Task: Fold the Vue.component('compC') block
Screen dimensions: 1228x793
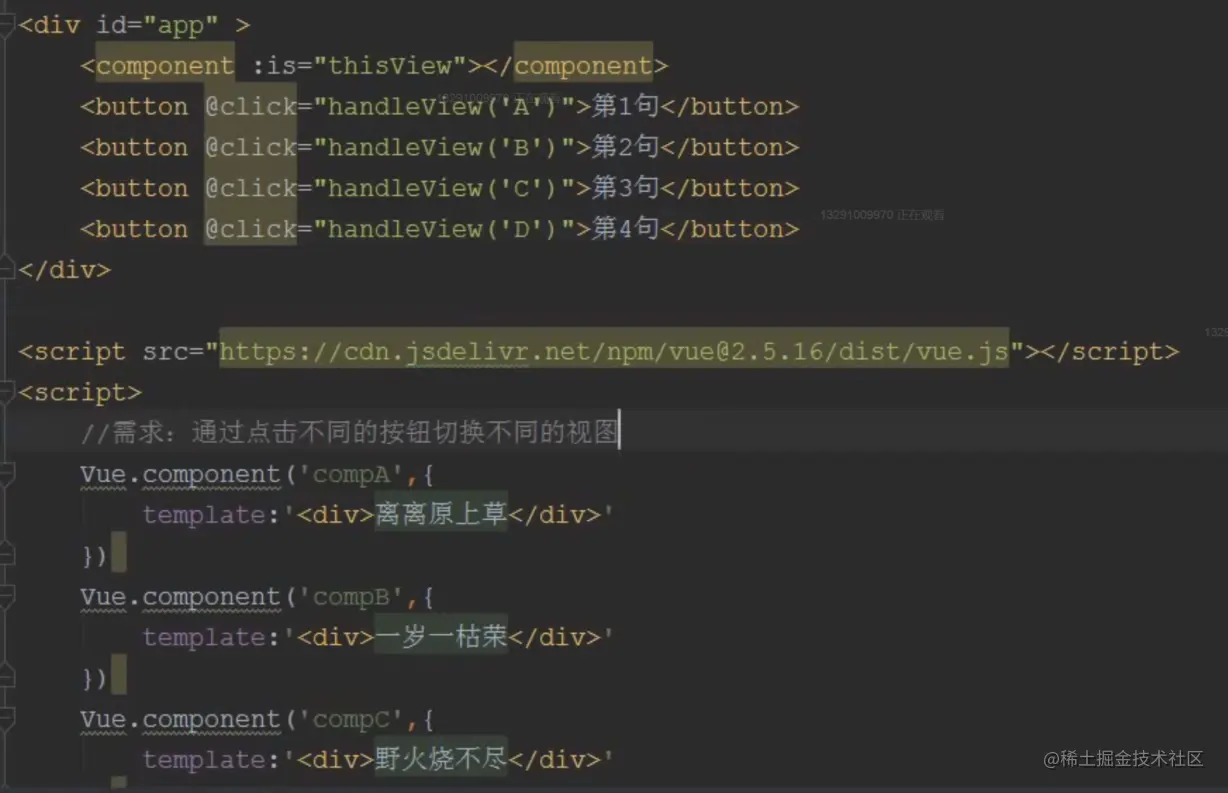Action: click(x=7, y=720)
